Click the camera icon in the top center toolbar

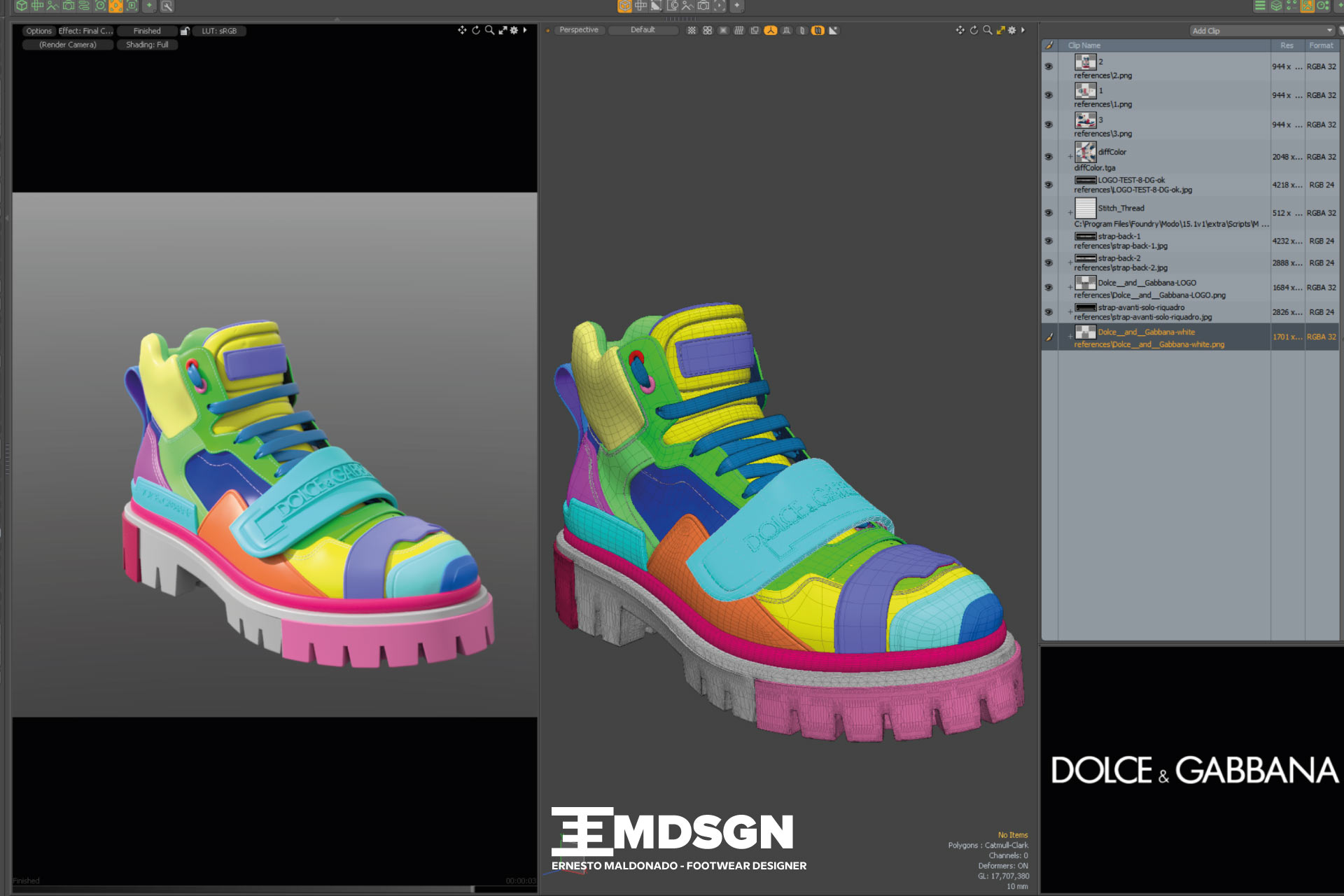click(703, 6)
